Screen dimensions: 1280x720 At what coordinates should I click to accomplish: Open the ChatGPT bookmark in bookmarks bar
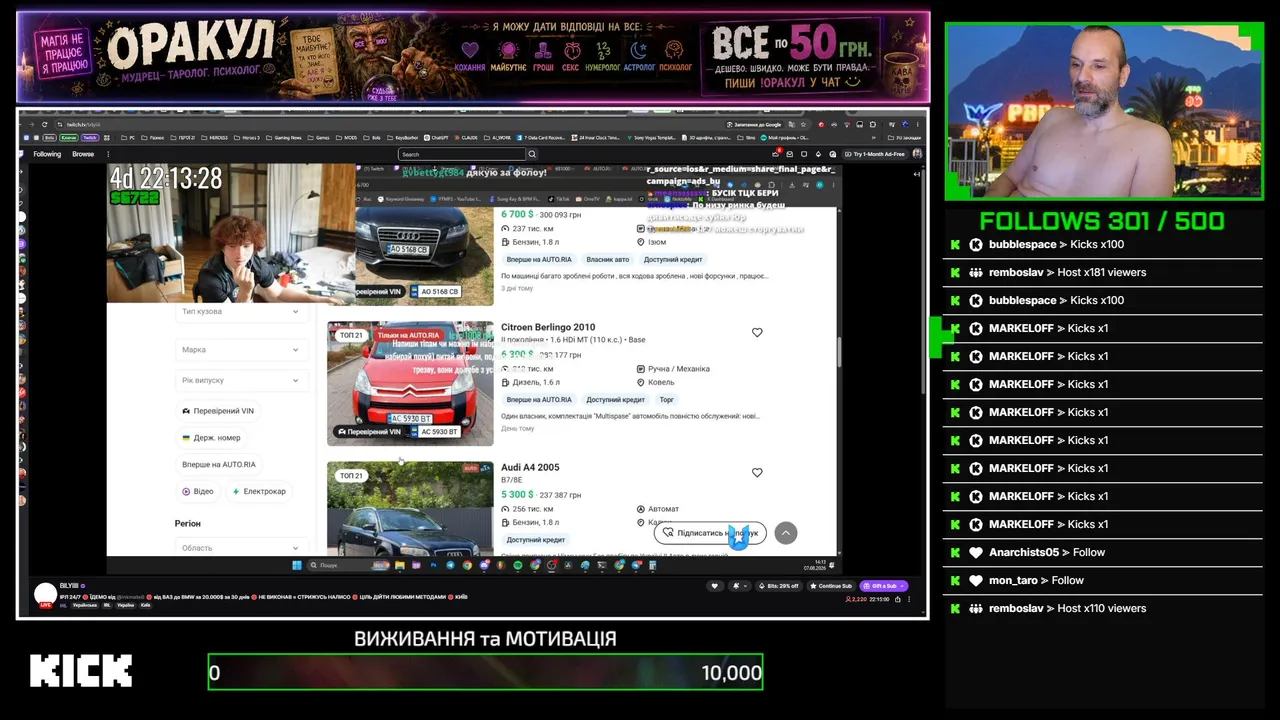(x=436, y=138)
